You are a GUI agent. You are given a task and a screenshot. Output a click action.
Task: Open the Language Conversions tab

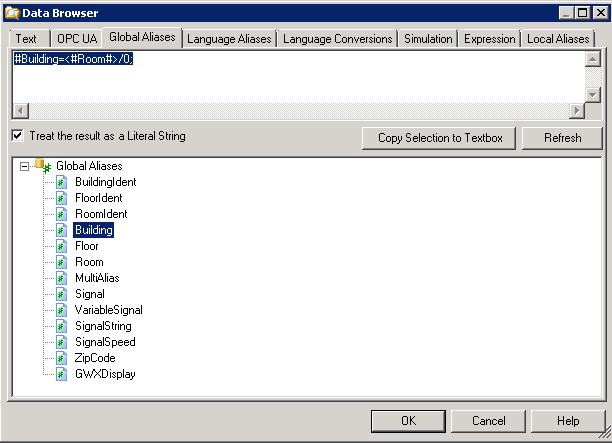[x=337, y=39]
